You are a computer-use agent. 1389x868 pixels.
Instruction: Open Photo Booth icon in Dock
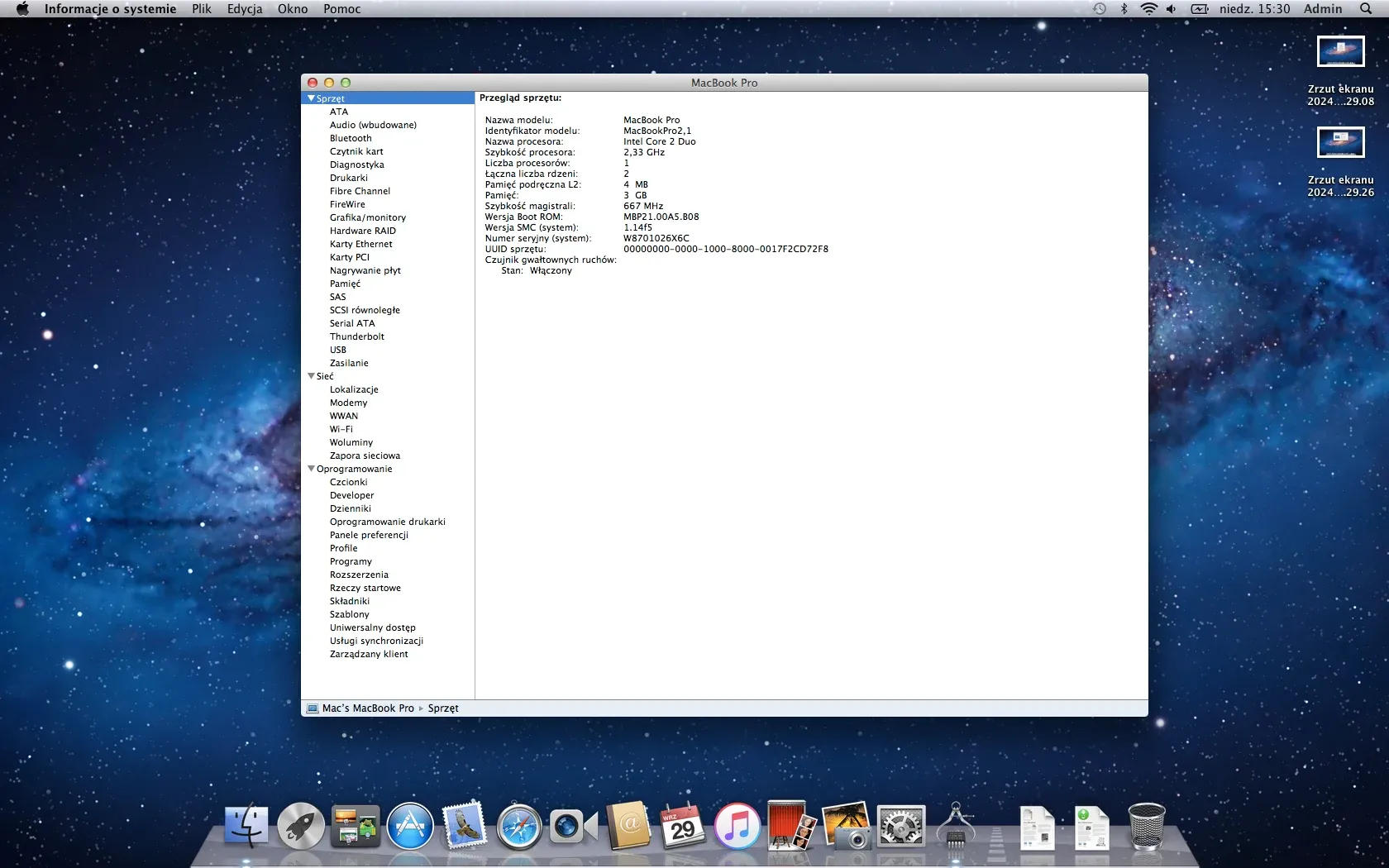pyautogui.click(x=791, y=827)
